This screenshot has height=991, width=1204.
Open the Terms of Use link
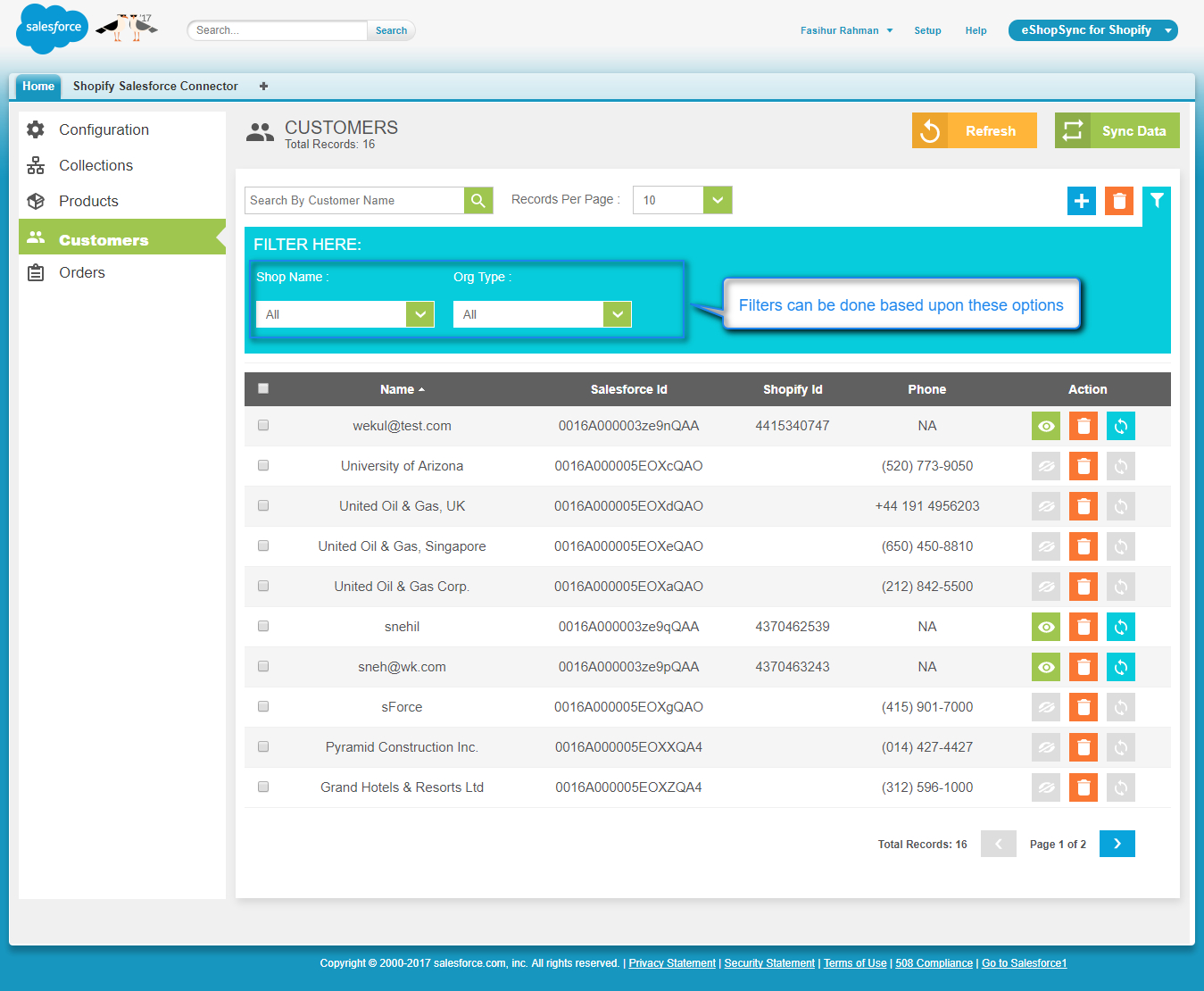pos(855,963)
